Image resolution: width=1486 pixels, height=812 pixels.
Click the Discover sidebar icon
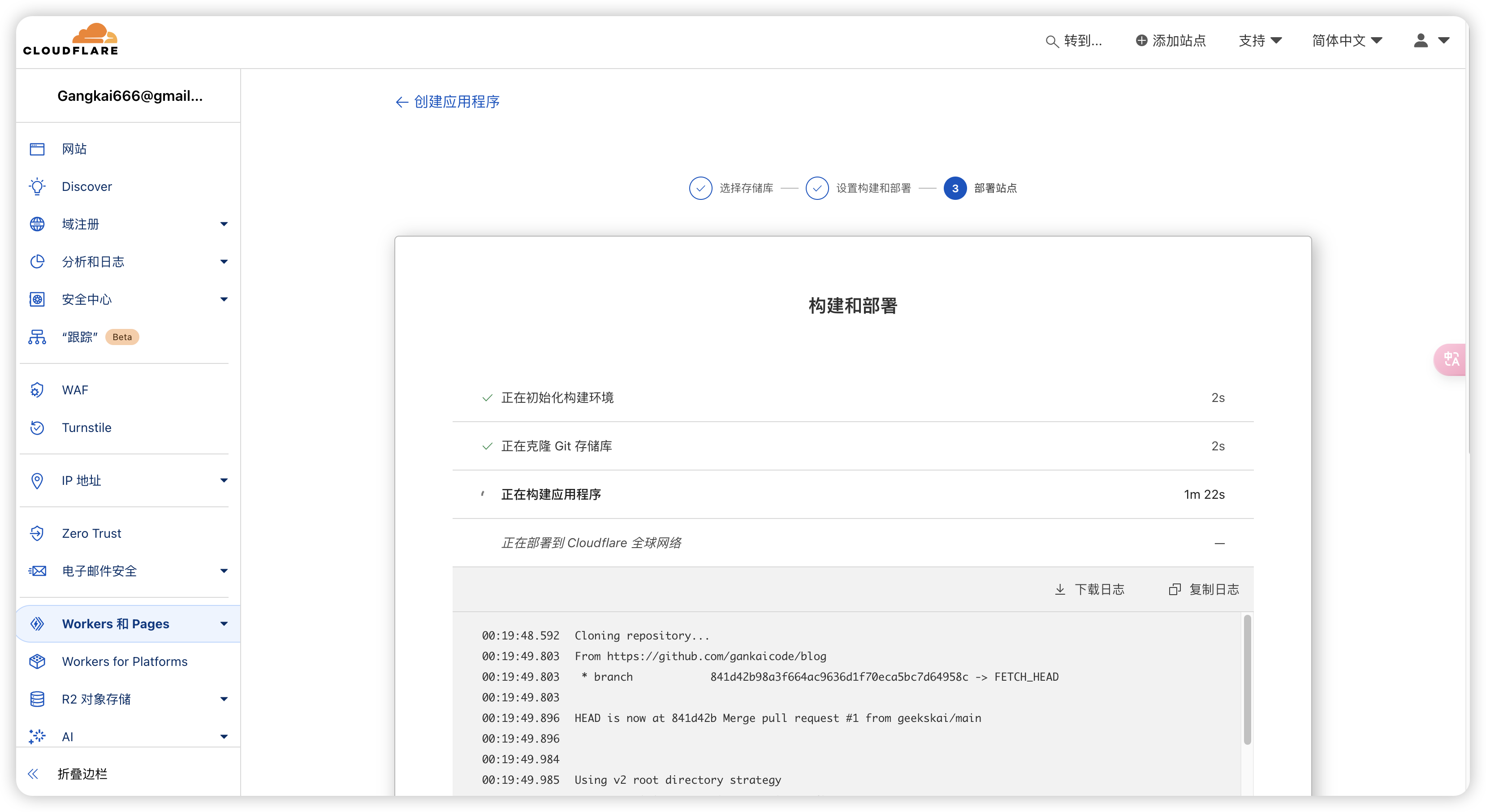coord(36,186)
